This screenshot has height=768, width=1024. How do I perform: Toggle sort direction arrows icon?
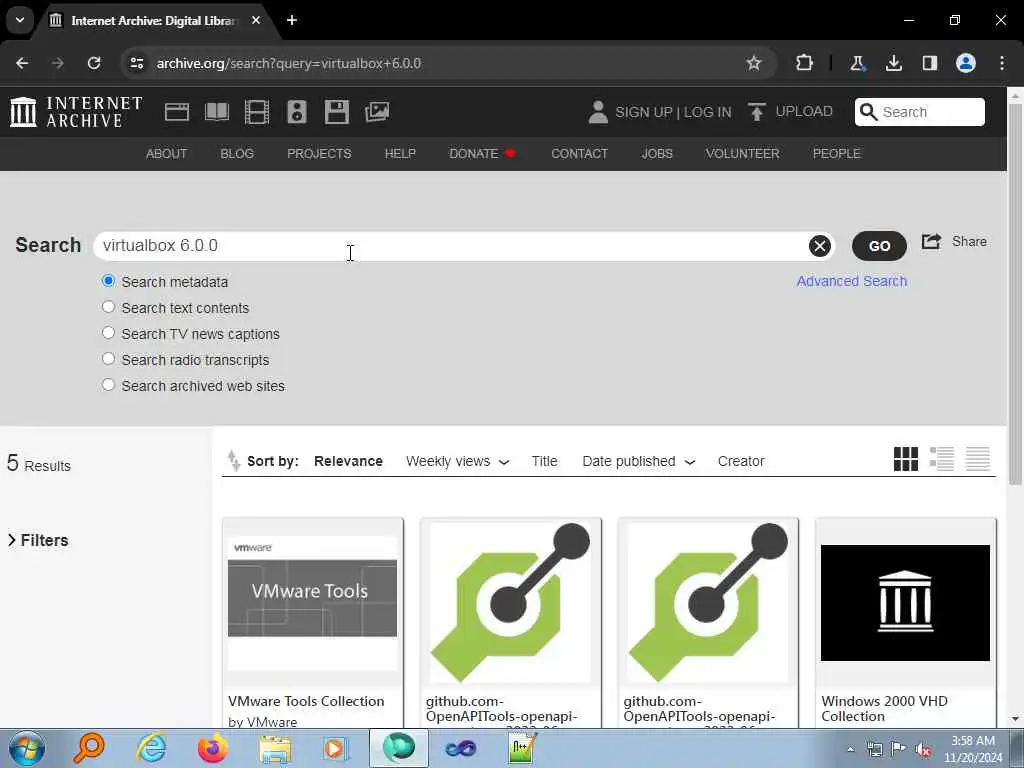click(233, 460)
